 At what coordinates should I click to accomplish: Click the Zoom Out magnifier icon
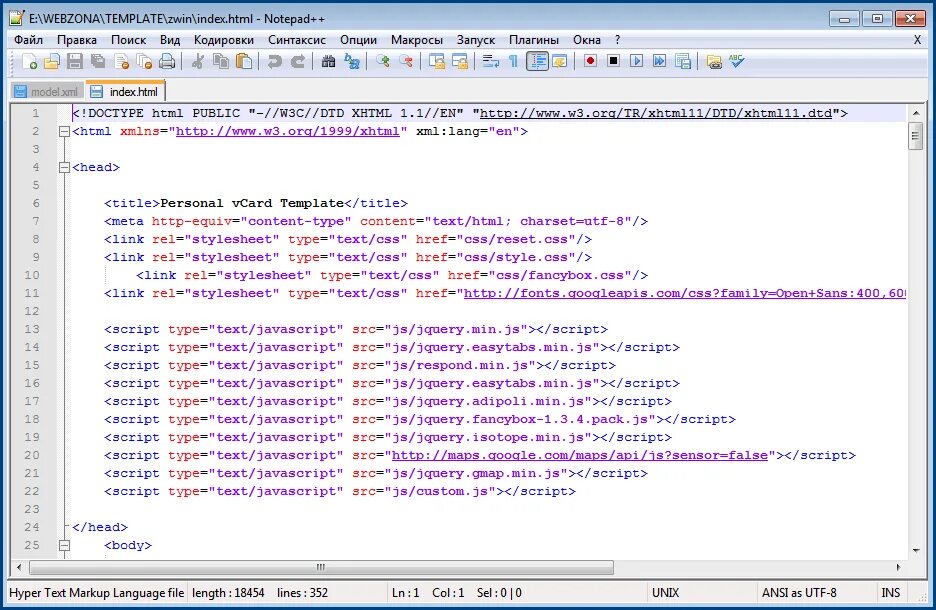406,61
